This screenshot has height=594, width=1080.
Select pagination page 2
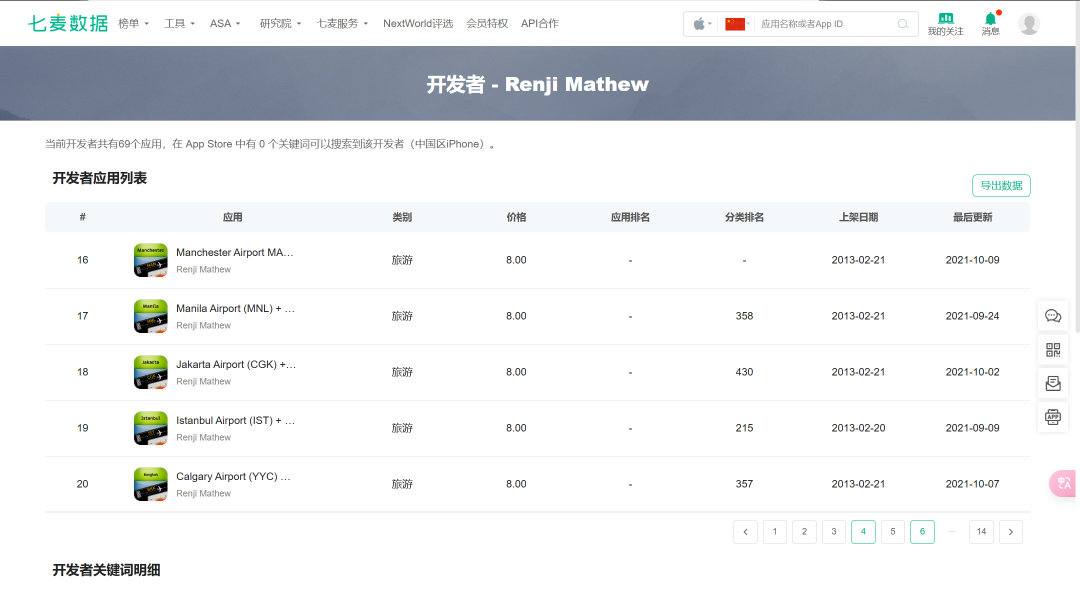click(804, 531)
